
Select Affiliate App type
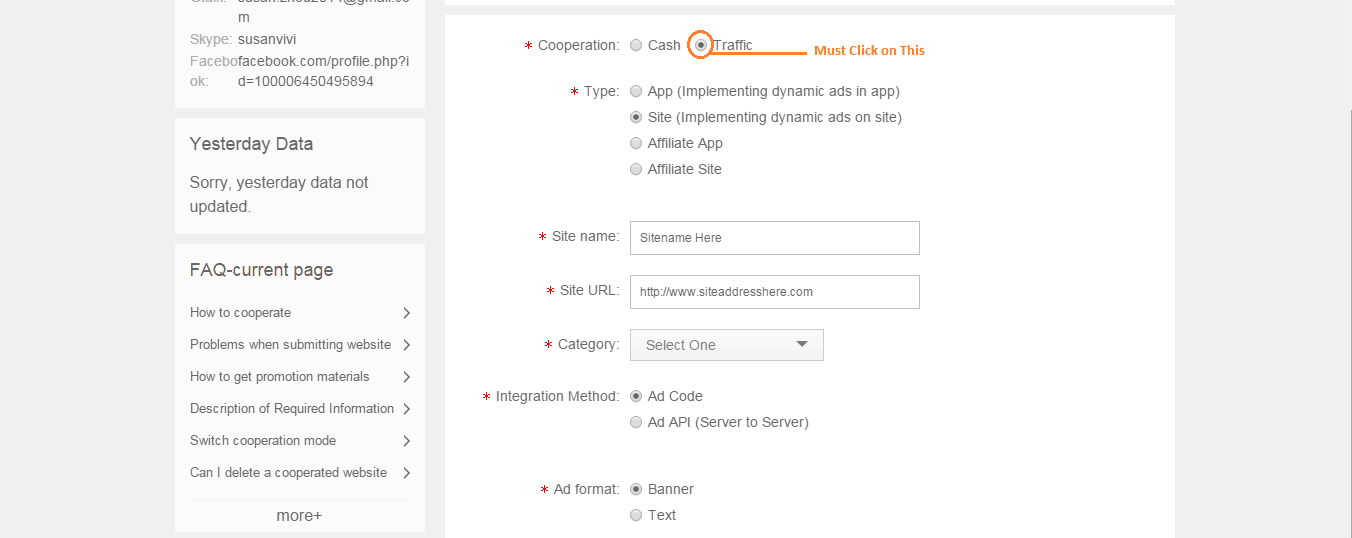(636, 143)
